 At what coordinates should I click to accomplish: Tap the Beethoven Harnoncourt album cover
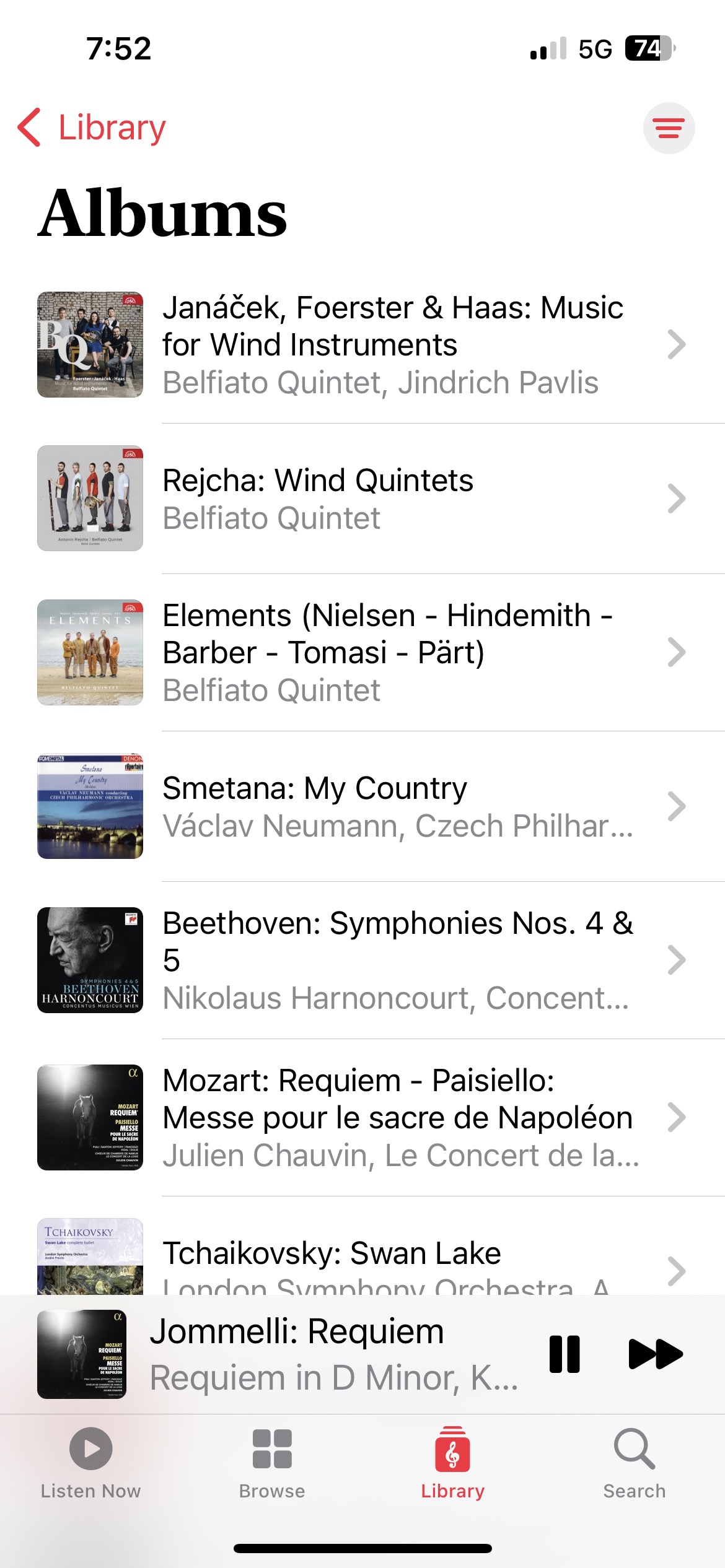pos(90,960)
